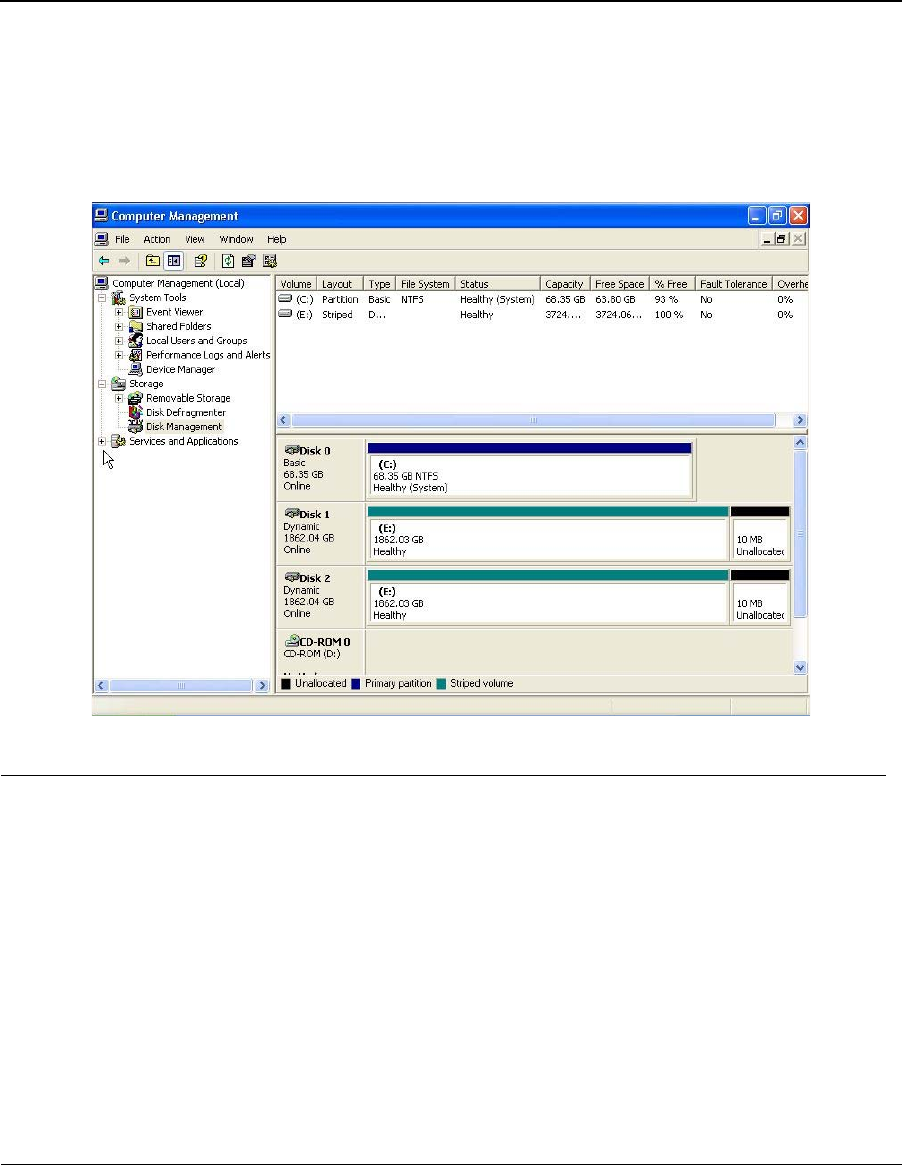Click the disk view scroll up arrow
The height and width of the screenshot is (1165, 902).
(x=800, y=443)
